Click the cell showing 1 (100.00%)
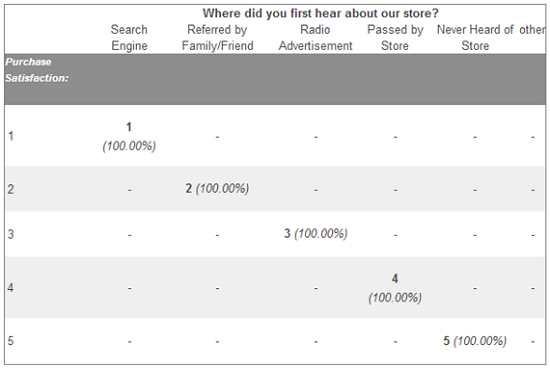 tap(129, 136)
